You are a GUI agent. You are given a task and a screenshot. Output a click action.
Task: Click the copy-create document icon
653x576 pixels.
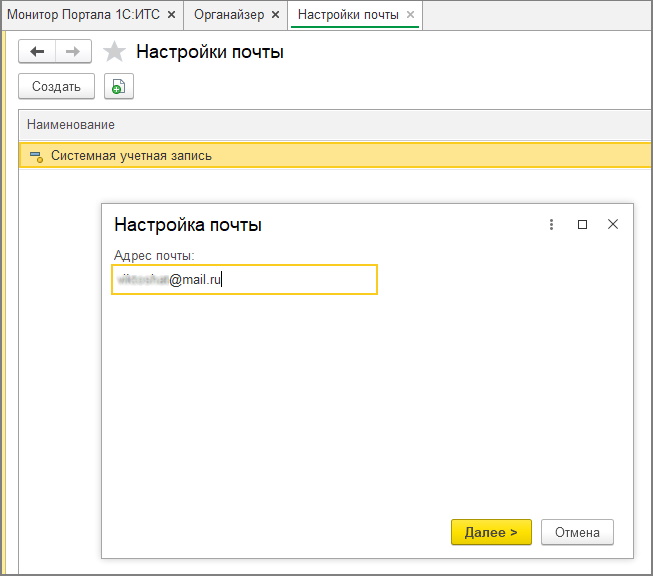(119, 87)
